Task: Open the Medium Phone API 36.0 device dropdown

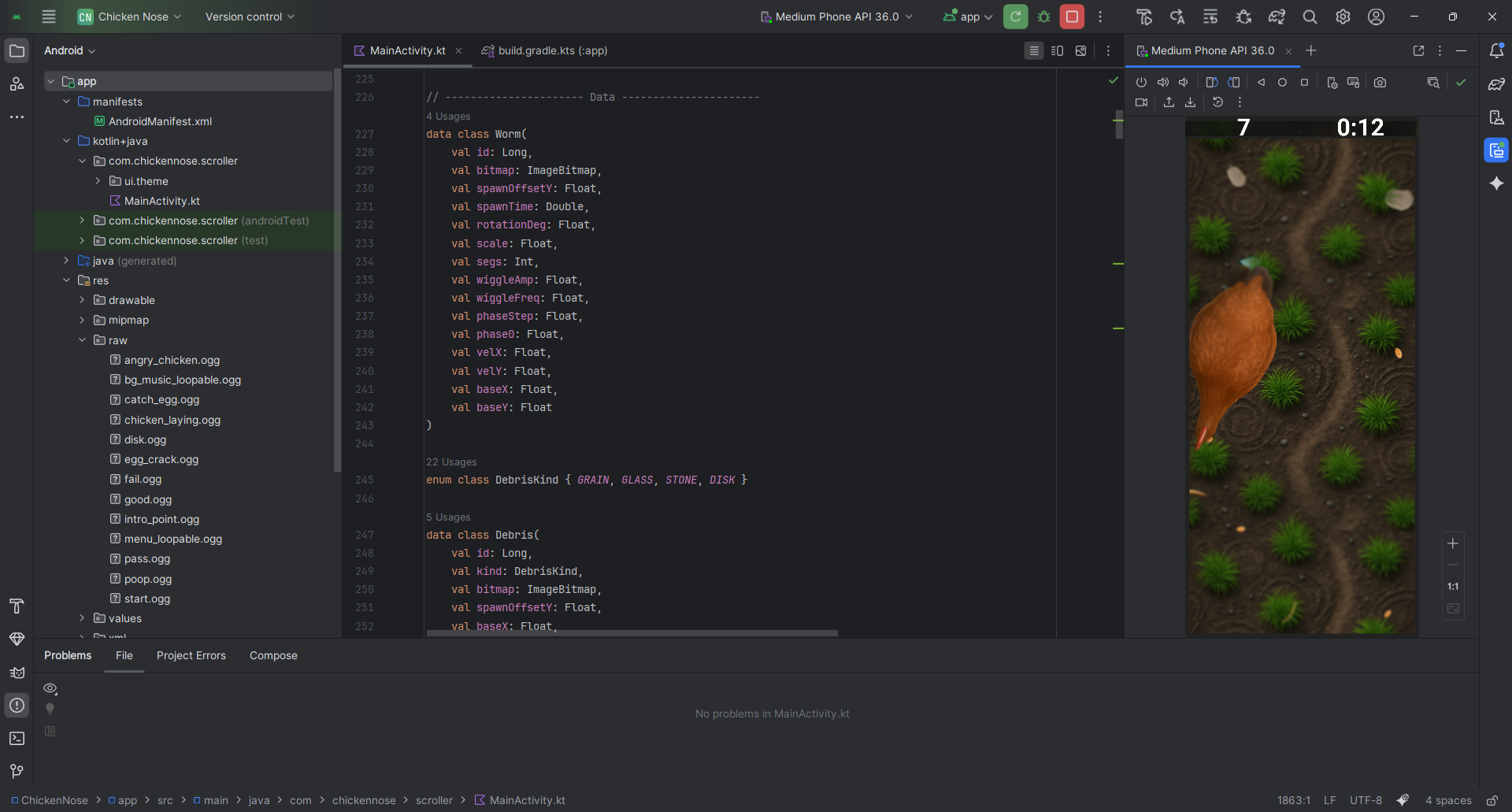Action: pyautogui.click(x=836, y=17)
